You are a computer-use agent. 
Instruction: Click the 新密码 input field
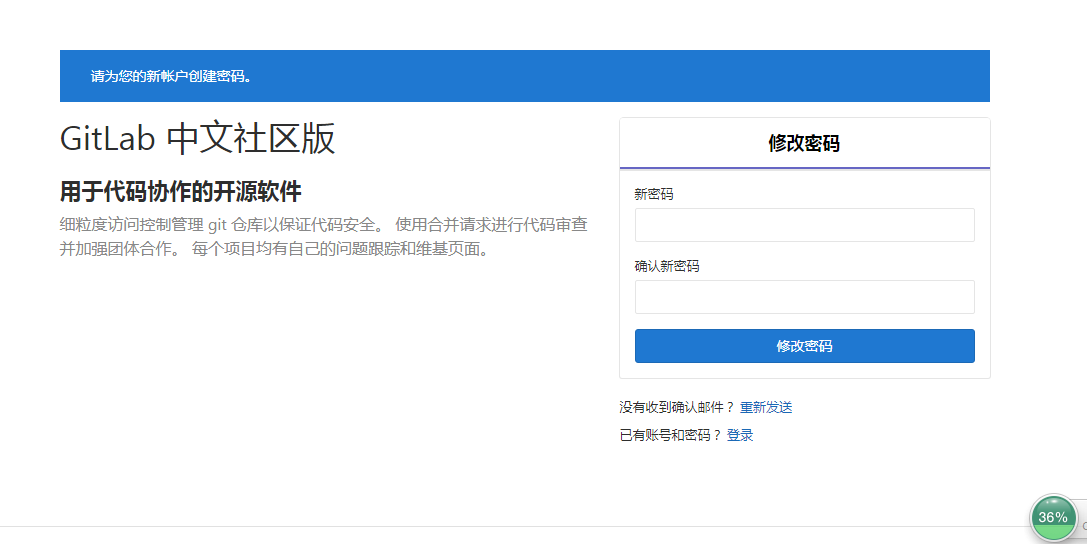(804, 225)
